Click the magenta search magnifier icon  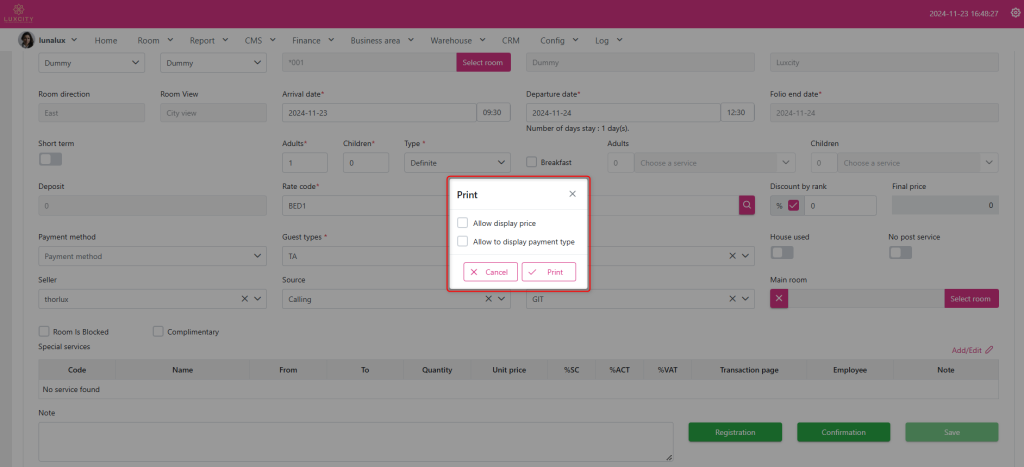point(747,205)
